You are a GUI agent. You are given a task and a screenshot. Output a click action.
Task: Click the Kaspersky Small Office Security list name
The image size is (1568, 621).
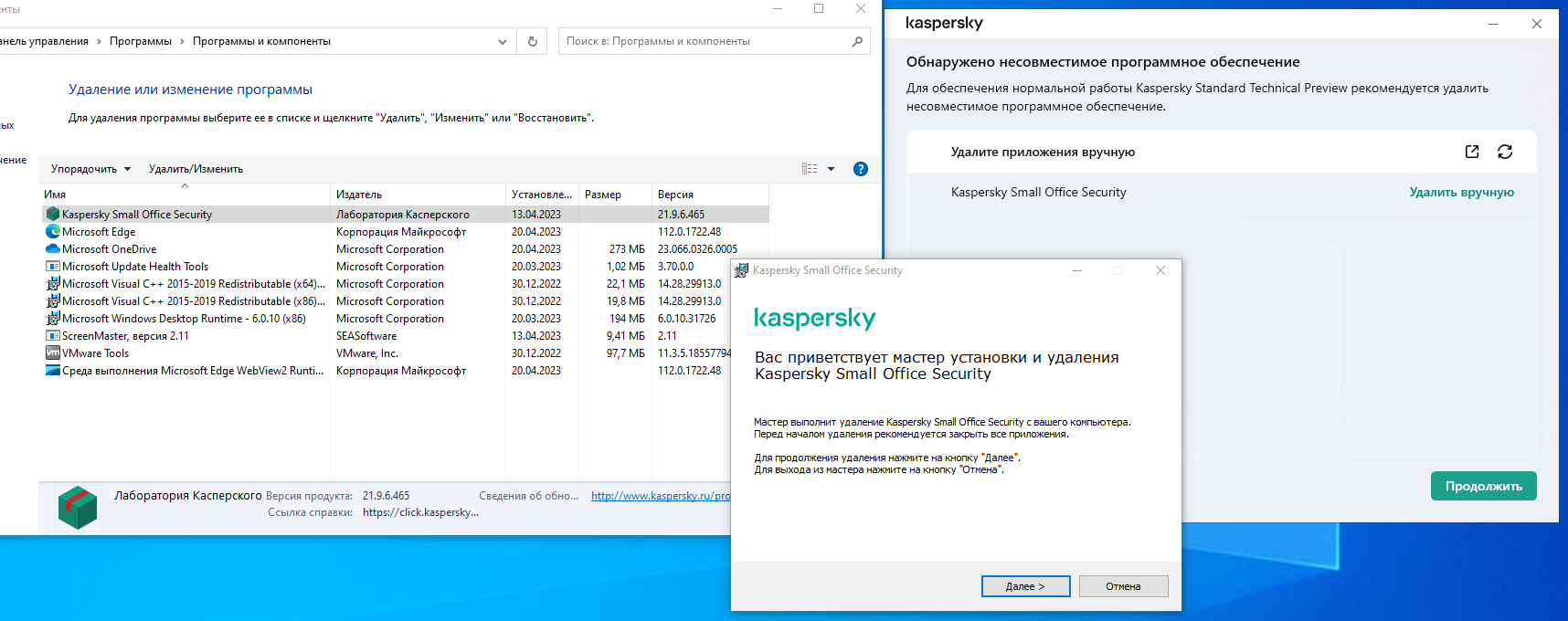coord(137,215)
